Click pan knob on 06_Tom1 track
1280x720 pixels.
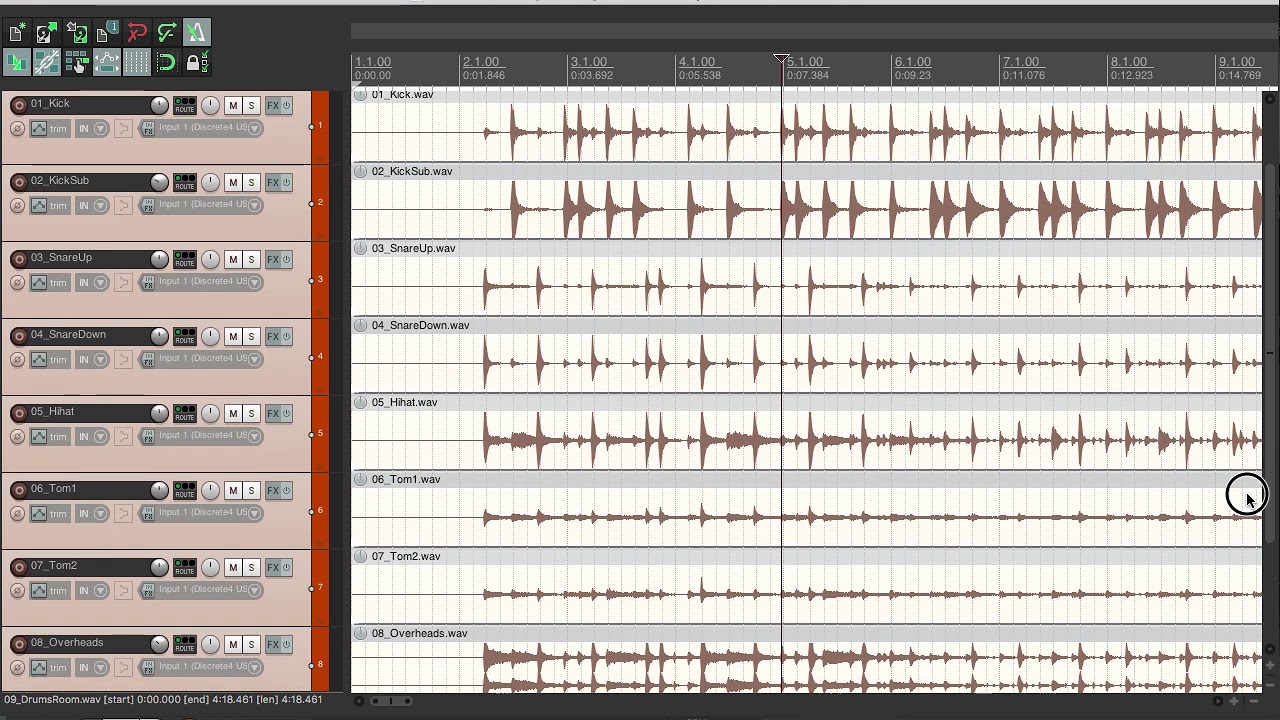coord(210,490)
